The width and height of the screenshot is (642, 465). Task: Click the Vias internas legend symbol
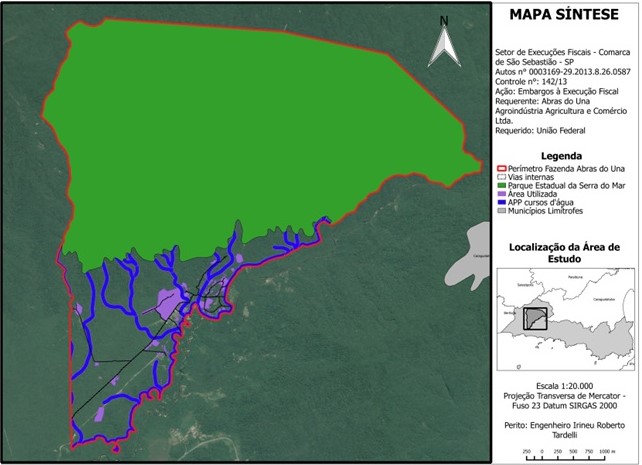(502, 176)
